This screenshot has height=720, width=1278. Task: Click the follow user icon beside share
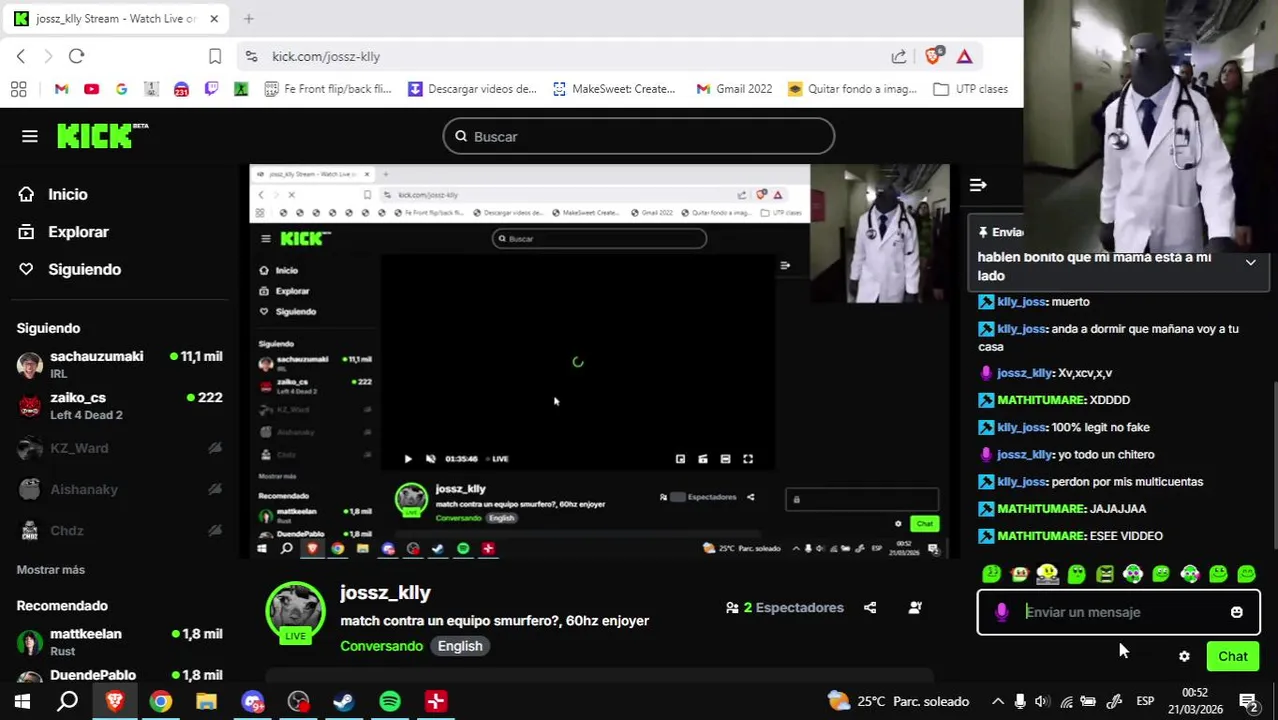point(915,607)
